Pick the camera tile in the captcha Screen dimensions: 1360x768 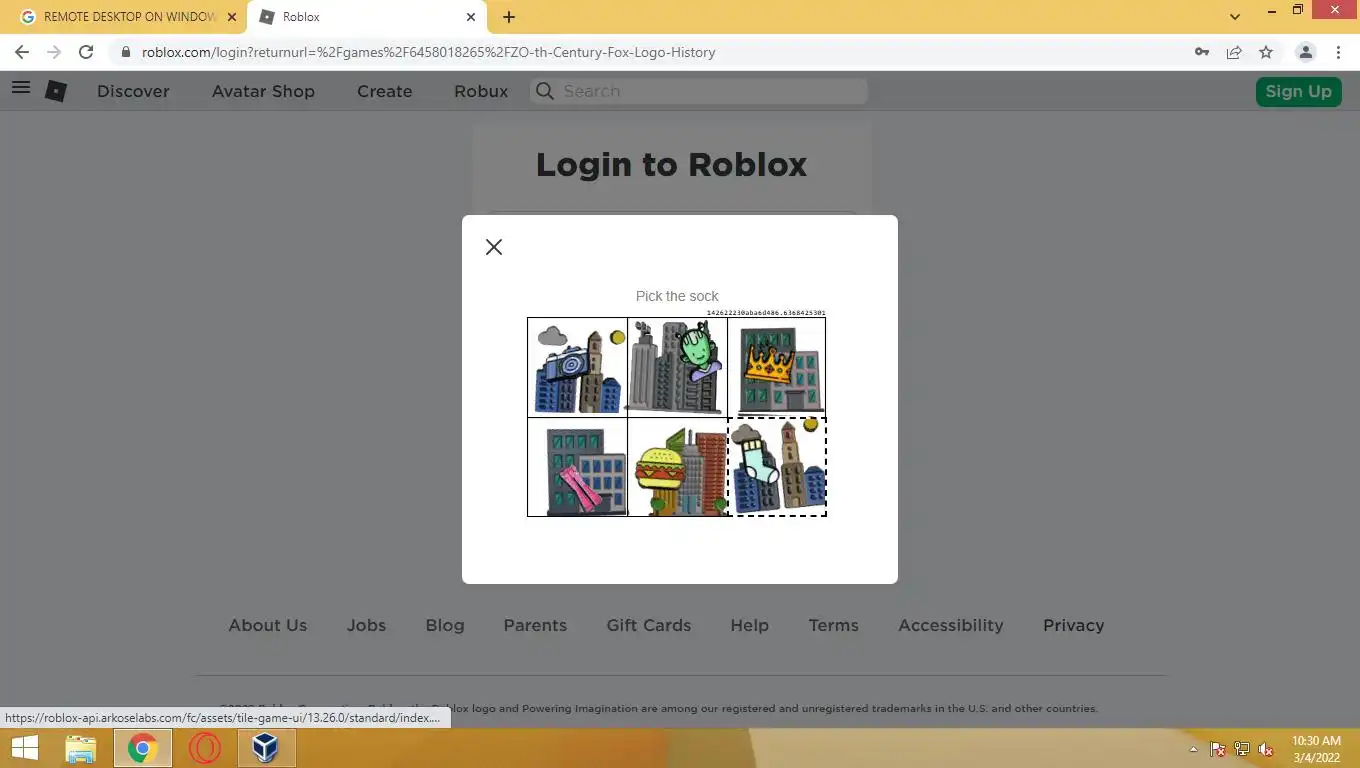tap(577, 367)
